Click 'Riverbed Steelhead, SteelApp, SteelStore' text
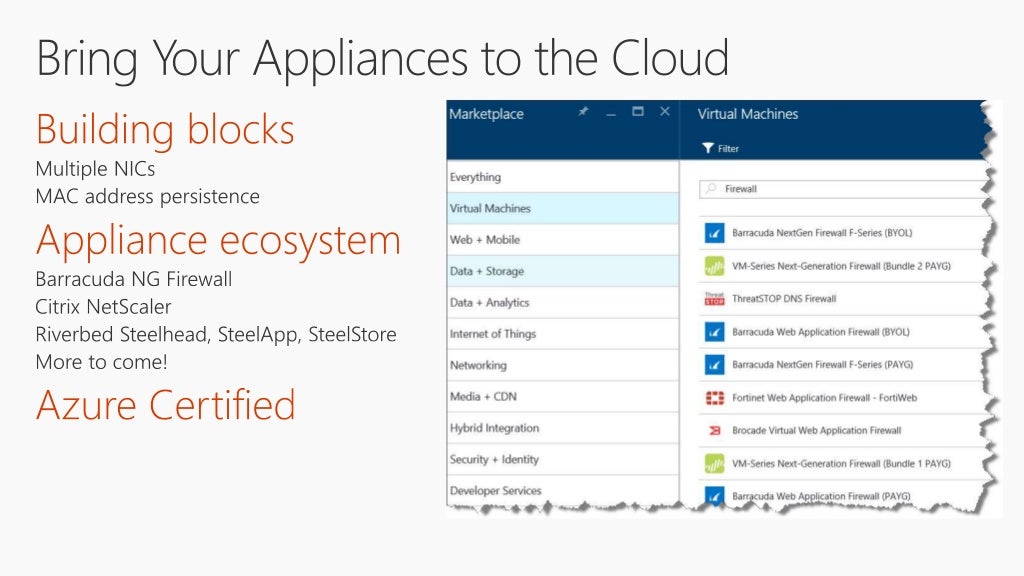This screenshot has width=1024, height=576. 216,334
